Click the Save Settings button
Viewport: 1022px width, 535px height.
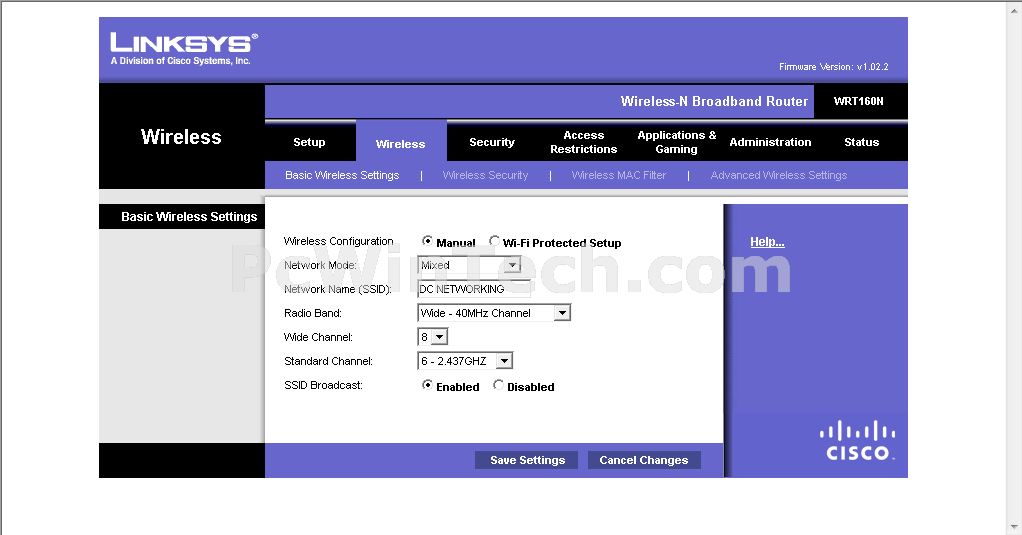pos(527,460)
